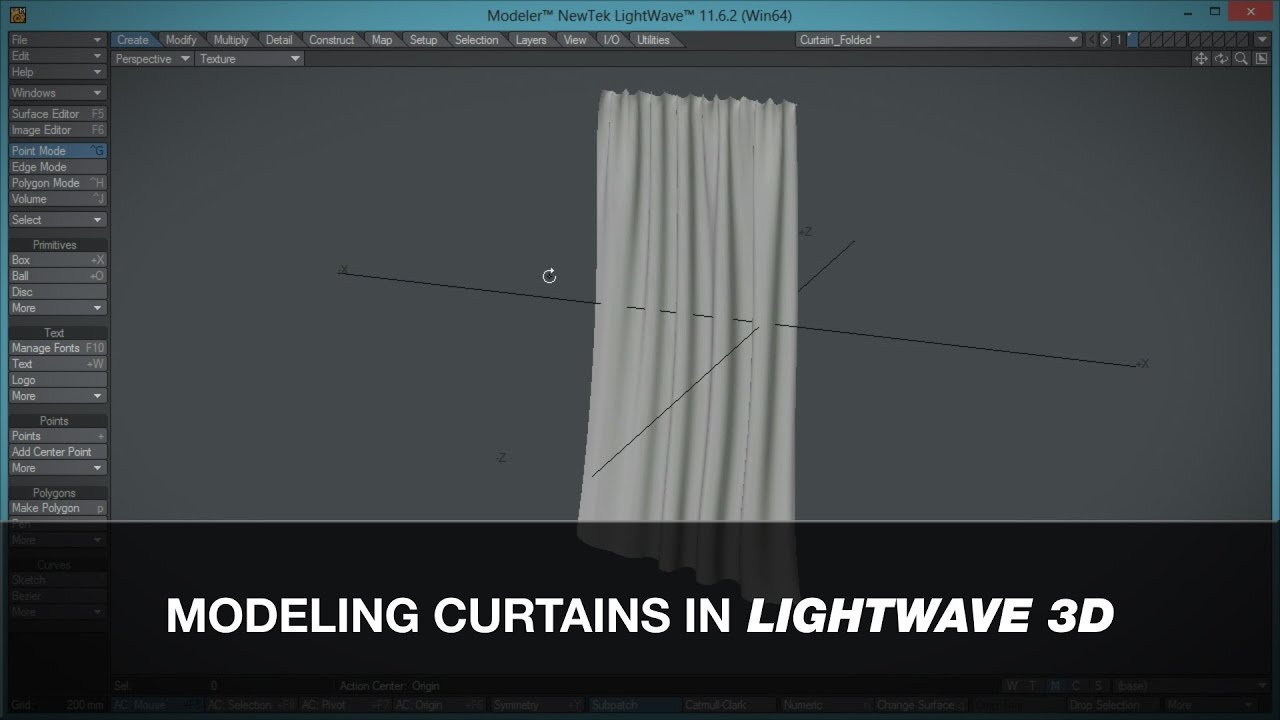1280x720 pixels.
Task: Select the first layer slot
Action: click(x=1133, y=40)
